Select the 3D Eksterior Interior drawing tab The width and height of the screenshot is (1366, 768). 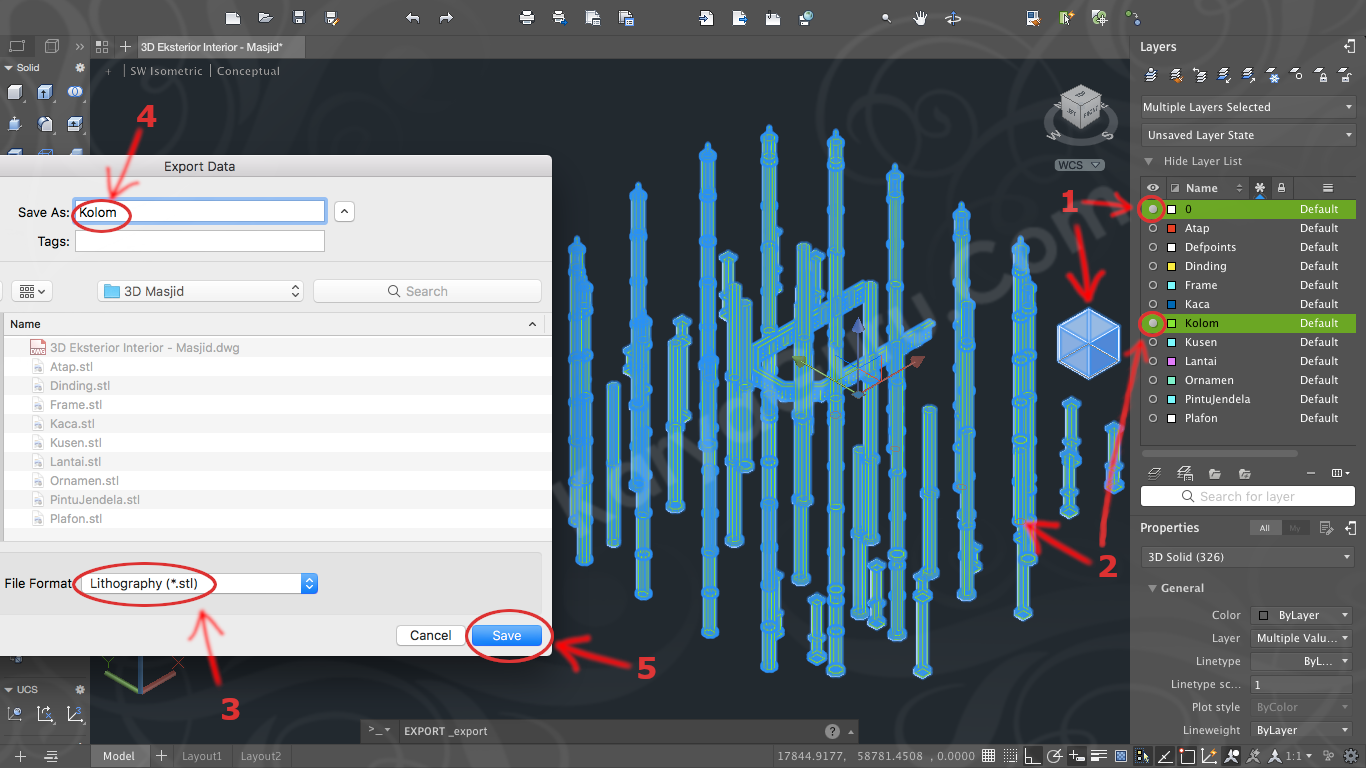pyautogui.click(x=211, y=47)
